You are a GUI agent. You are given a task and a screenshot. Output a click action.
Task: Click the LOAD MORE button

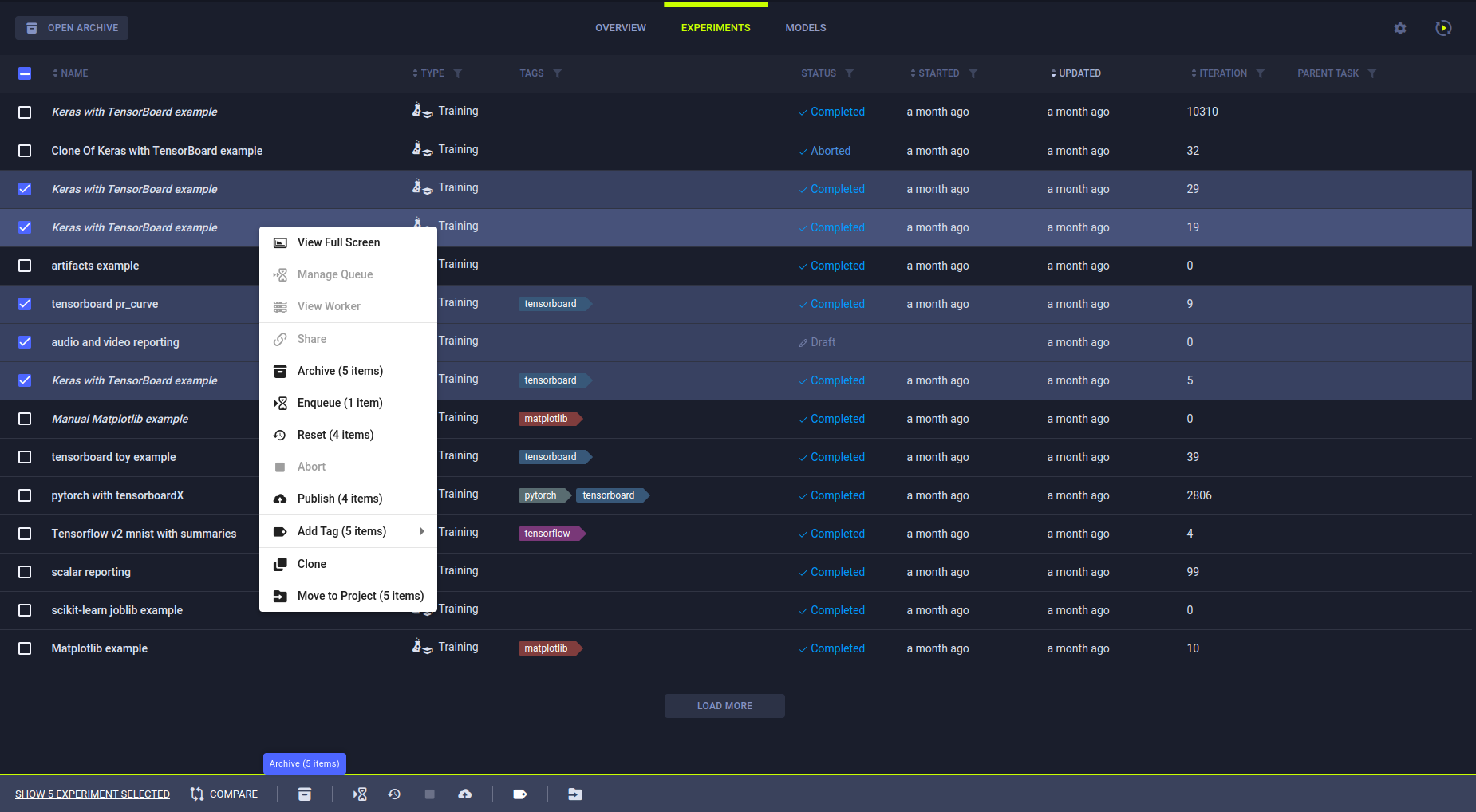coord(724,705)
